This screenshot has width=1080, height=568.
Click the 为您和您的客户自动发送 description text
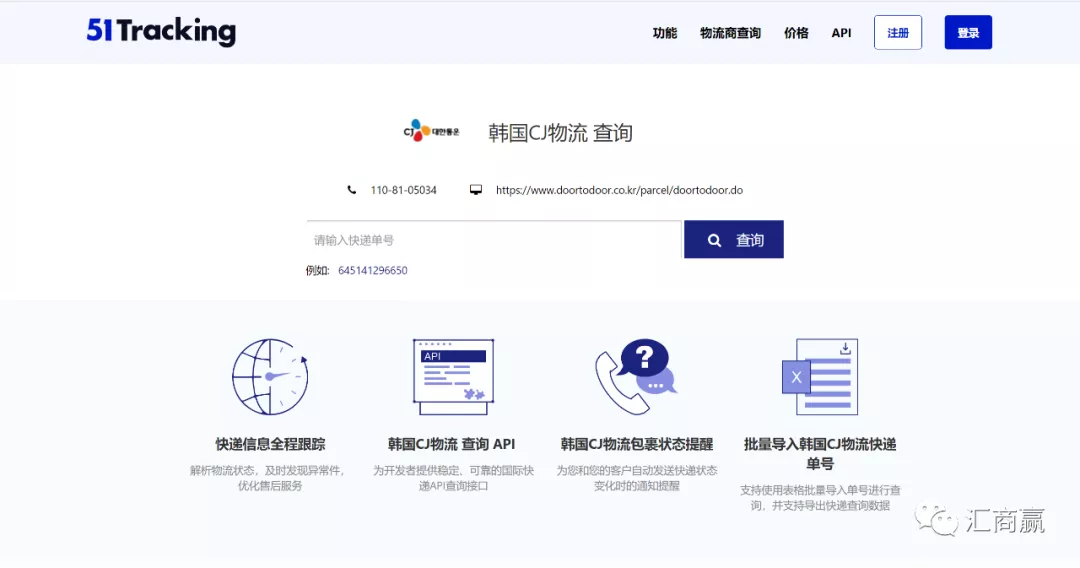pyautogui.click(x=637, y=478)
